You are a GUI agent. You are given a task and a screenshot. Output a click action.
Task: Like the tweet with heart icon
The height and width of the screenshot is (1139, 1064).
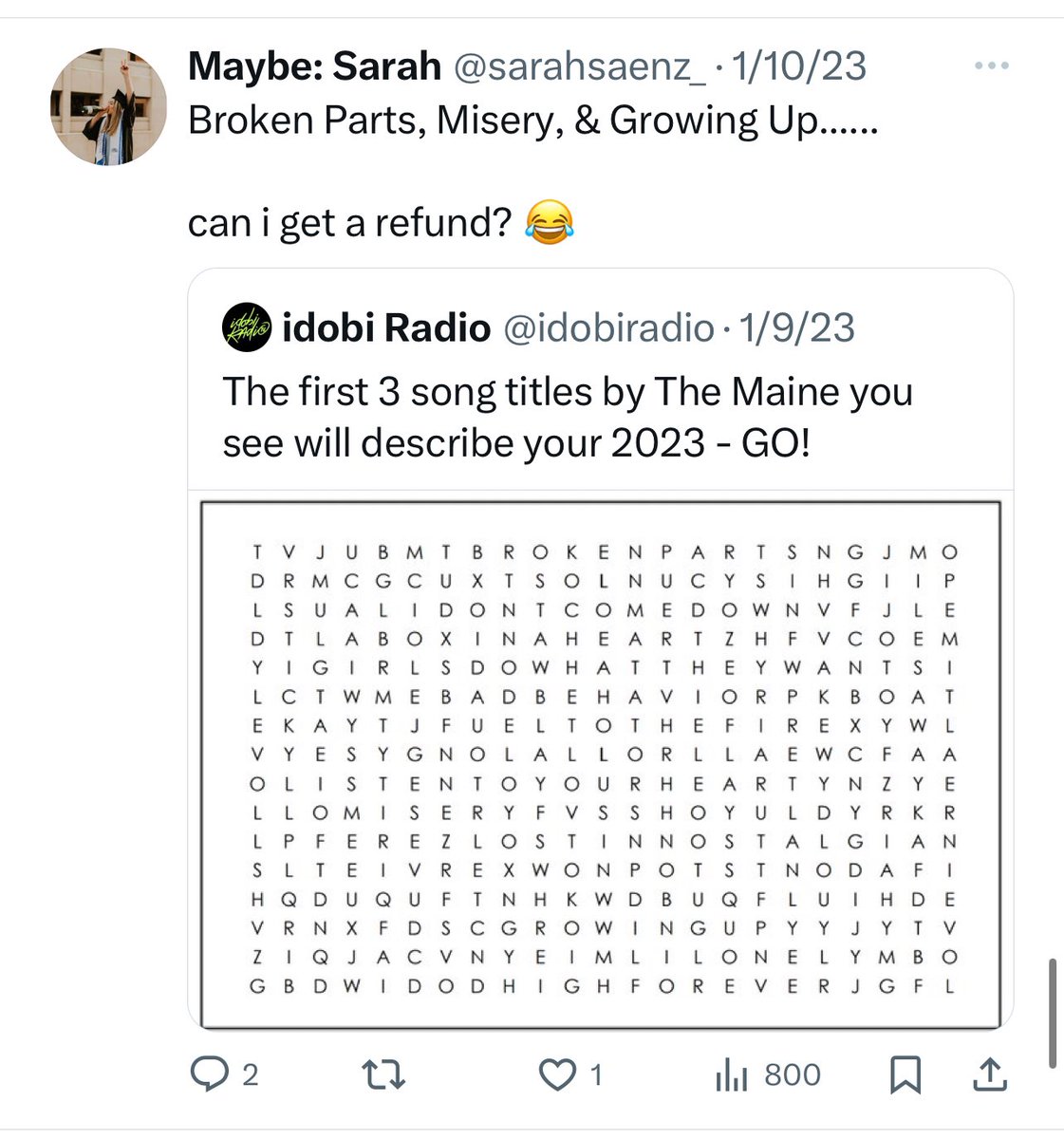click(557, 1074)
